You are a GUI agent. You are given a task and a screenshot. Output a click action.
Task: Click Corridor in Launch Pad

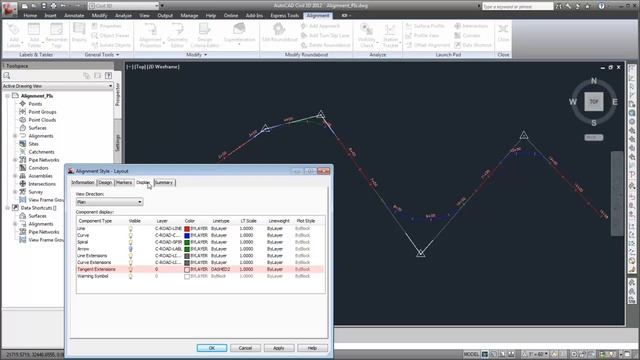click(x=467, y=36)
